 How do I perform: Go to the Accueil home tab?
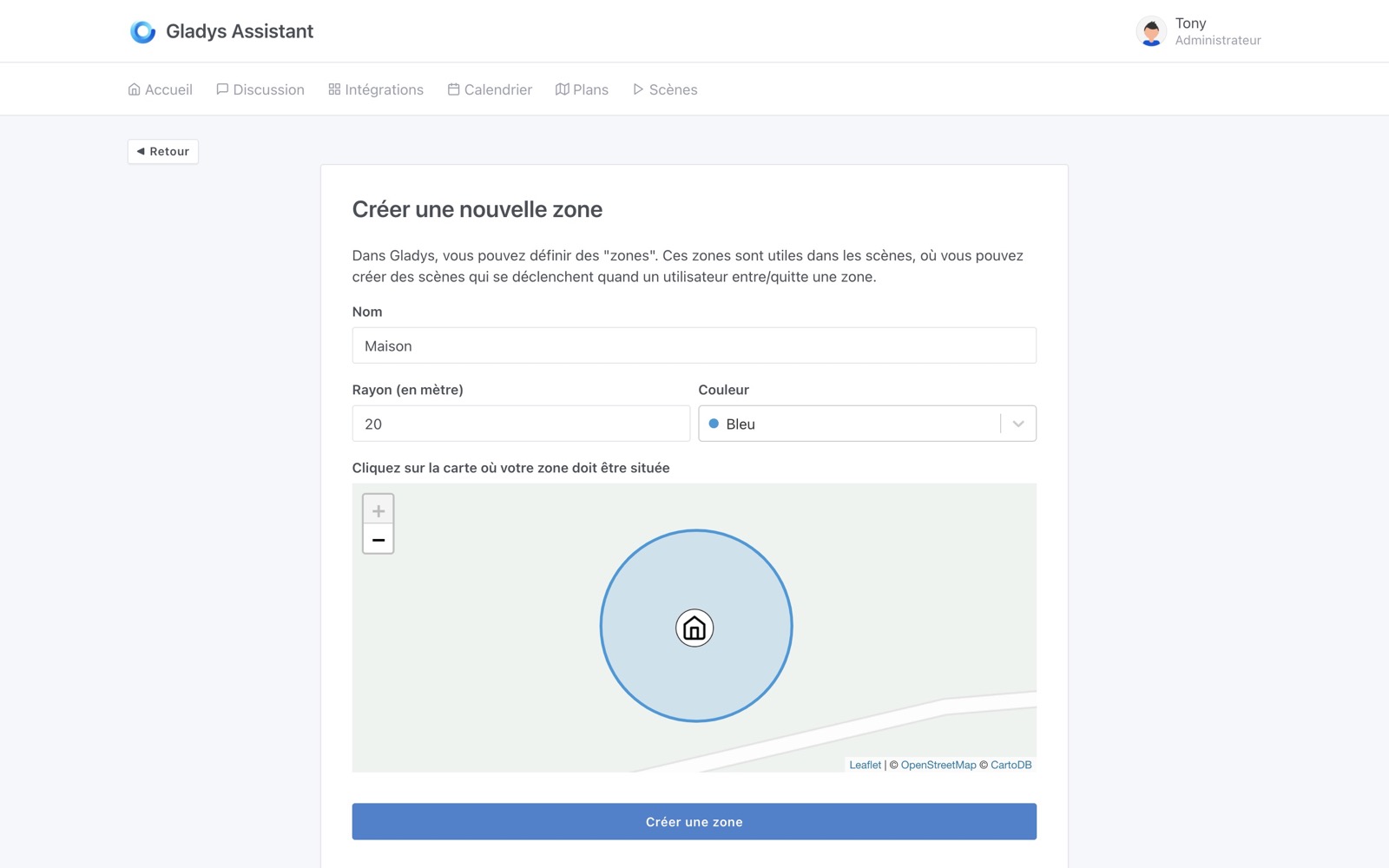[x=161, y=89]
